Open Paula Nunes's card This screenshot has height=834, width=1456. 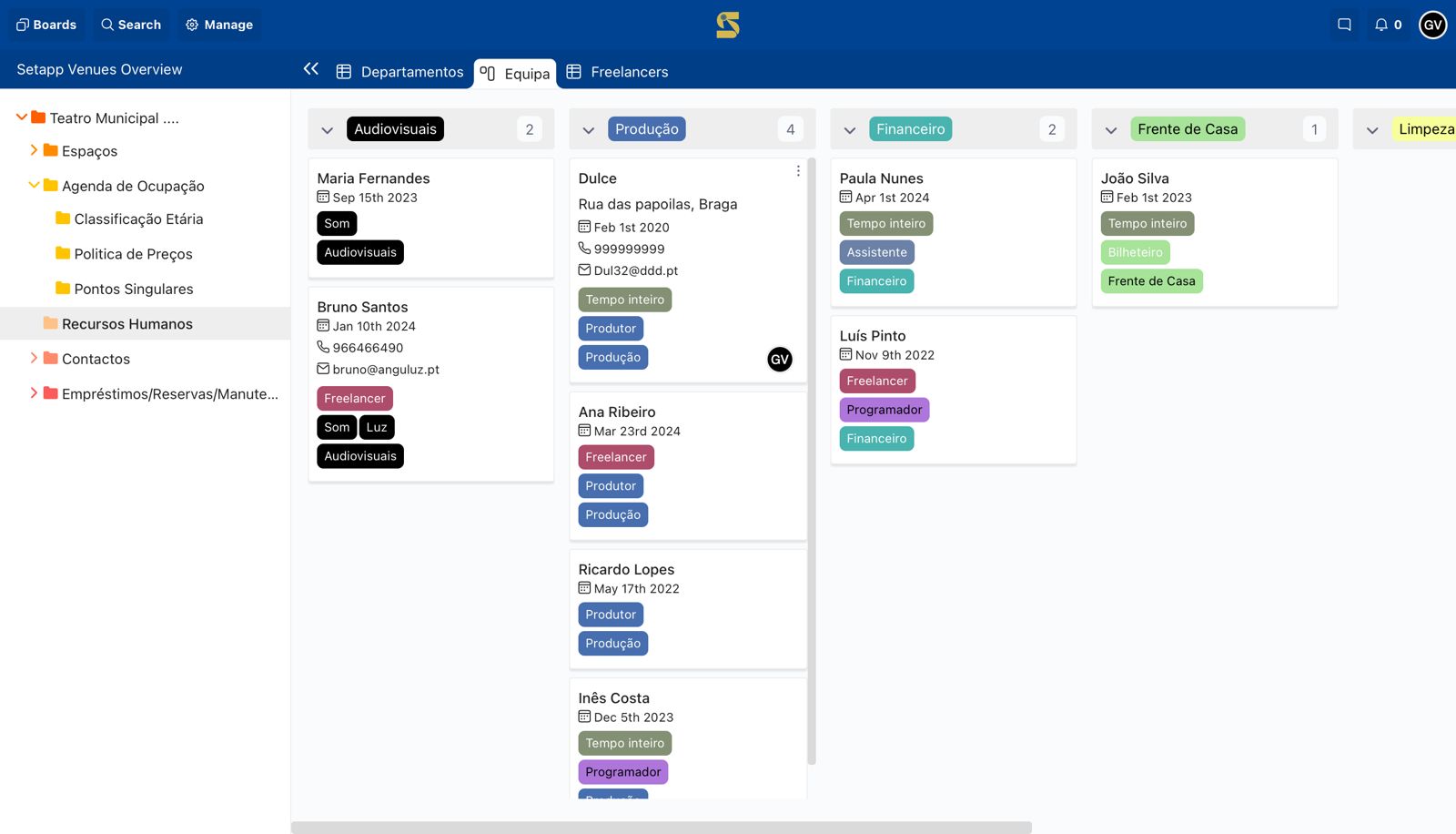coord(881,178)
